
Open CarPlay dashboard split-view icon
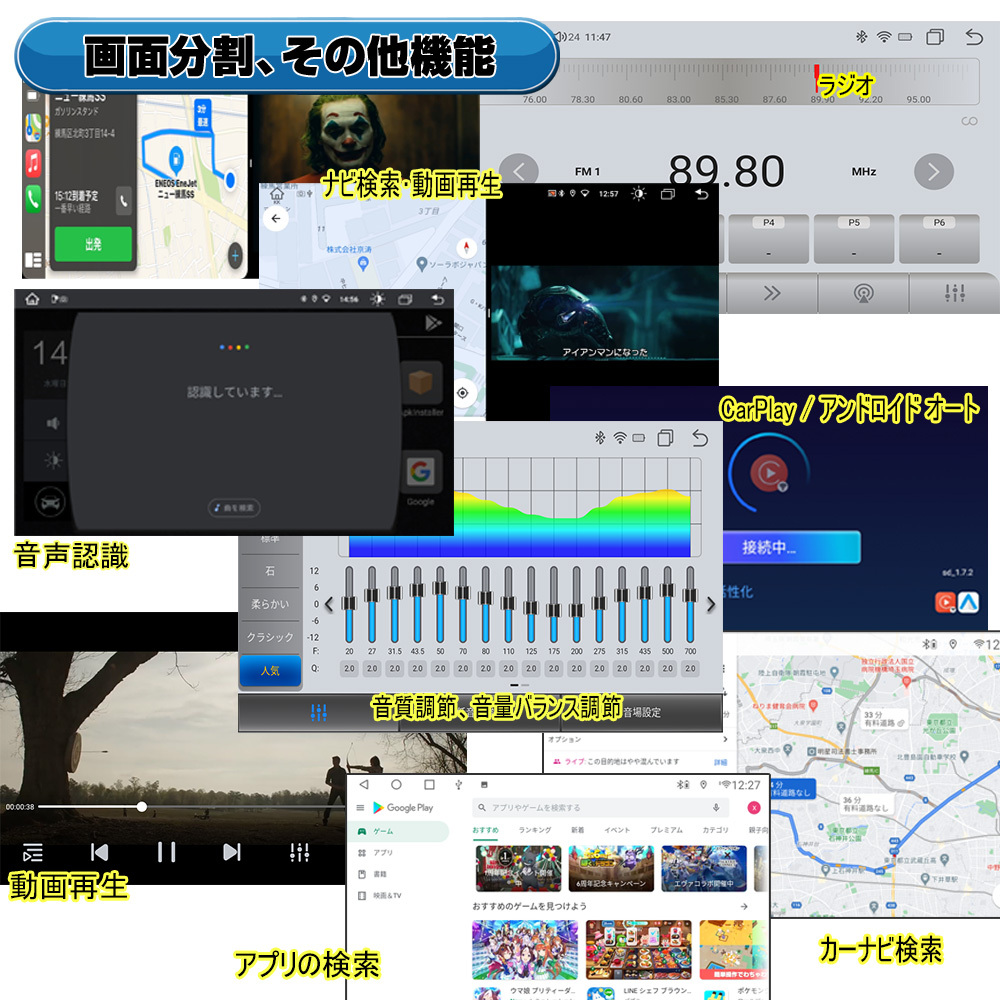click(33, 260)
